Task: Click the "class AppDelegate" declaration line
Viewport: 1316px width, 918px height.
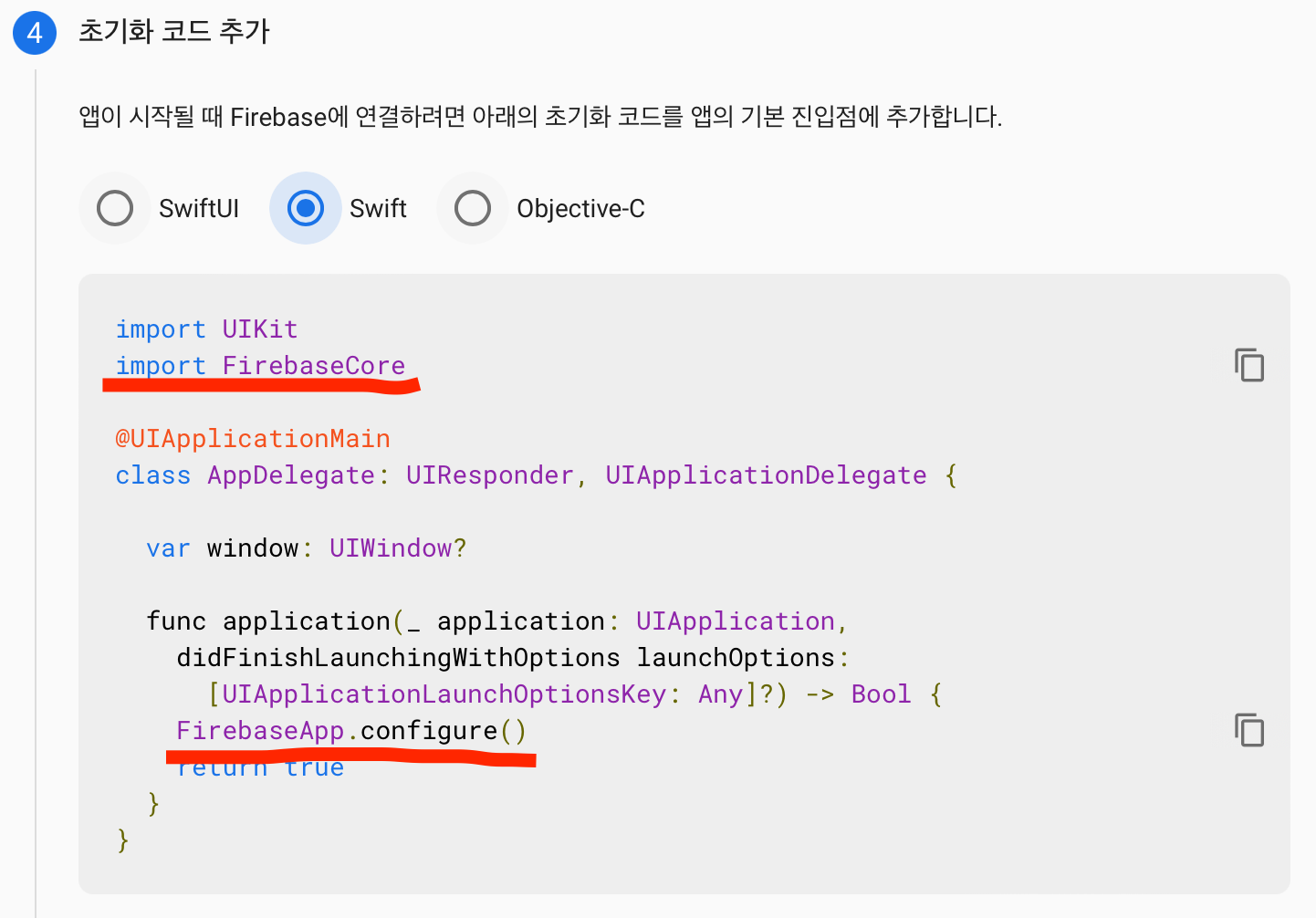Action: click(537, 475)
